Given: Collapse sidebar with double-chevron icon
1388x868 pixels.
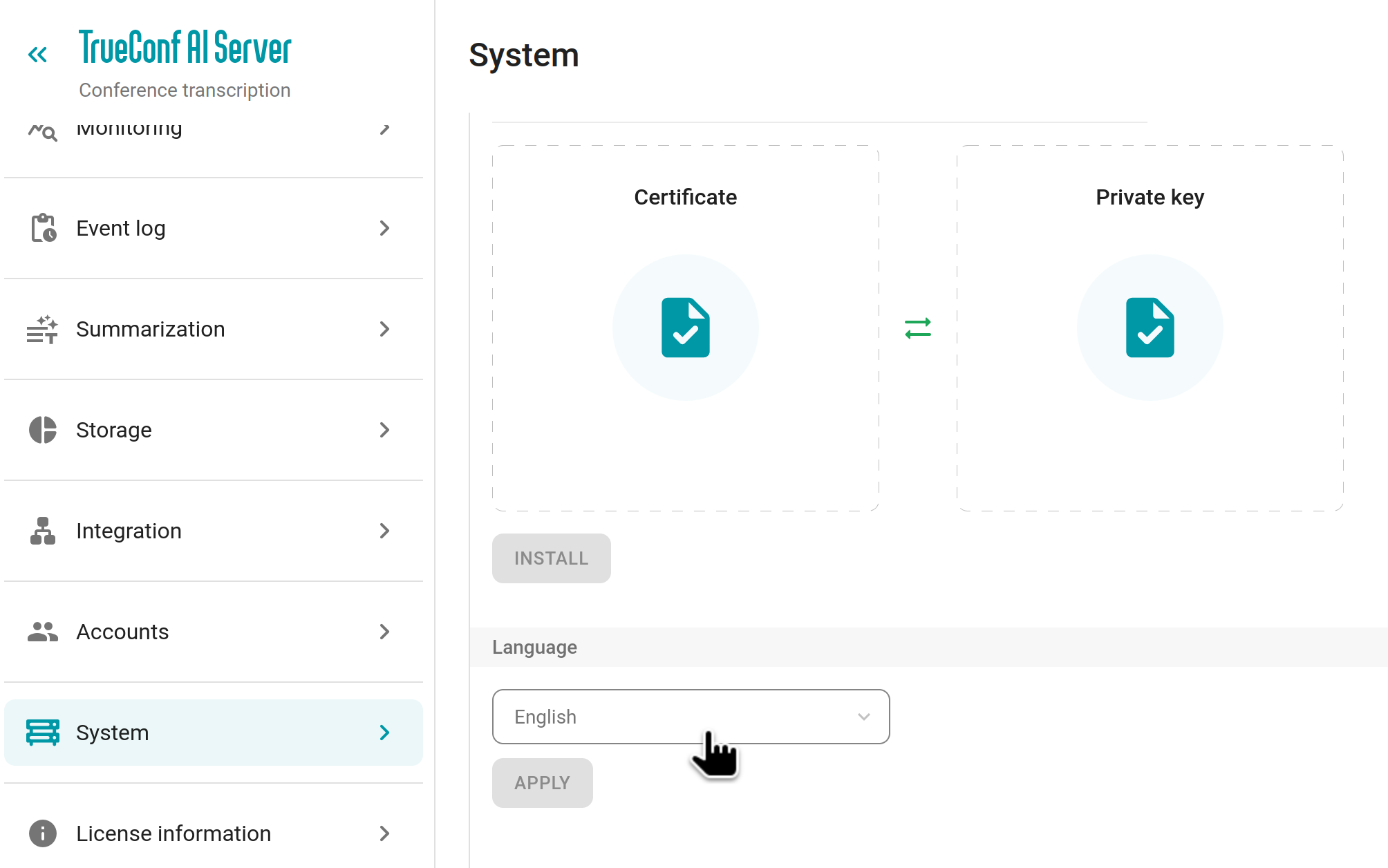Looking at the screenshot, I should pos(37,55).
